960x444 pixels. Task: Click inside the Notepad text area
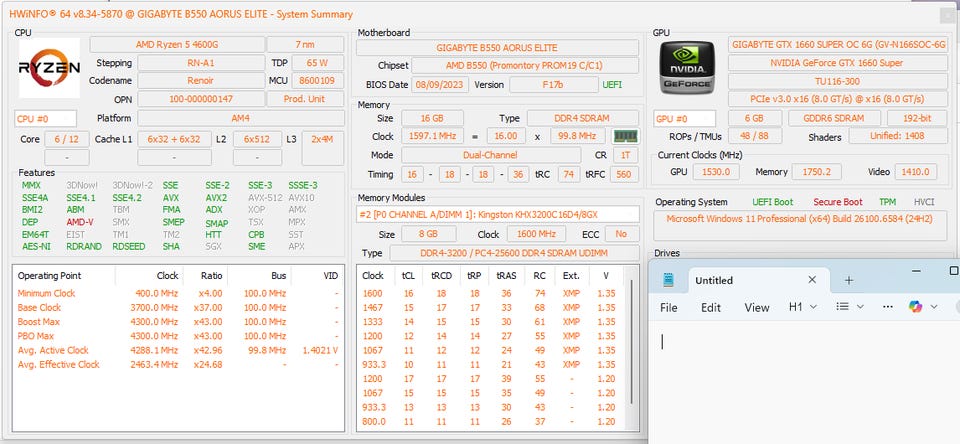coord(804,383)
